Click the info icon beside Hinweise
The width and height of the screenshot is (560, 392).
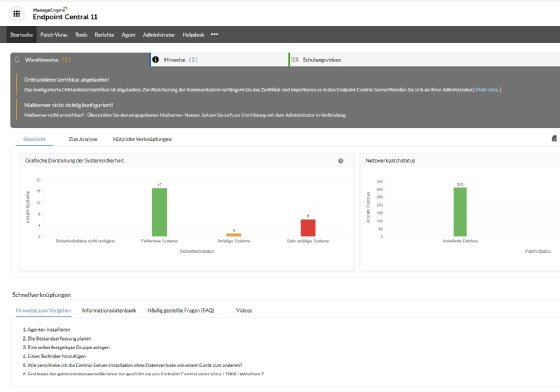[x=155, y=60]
